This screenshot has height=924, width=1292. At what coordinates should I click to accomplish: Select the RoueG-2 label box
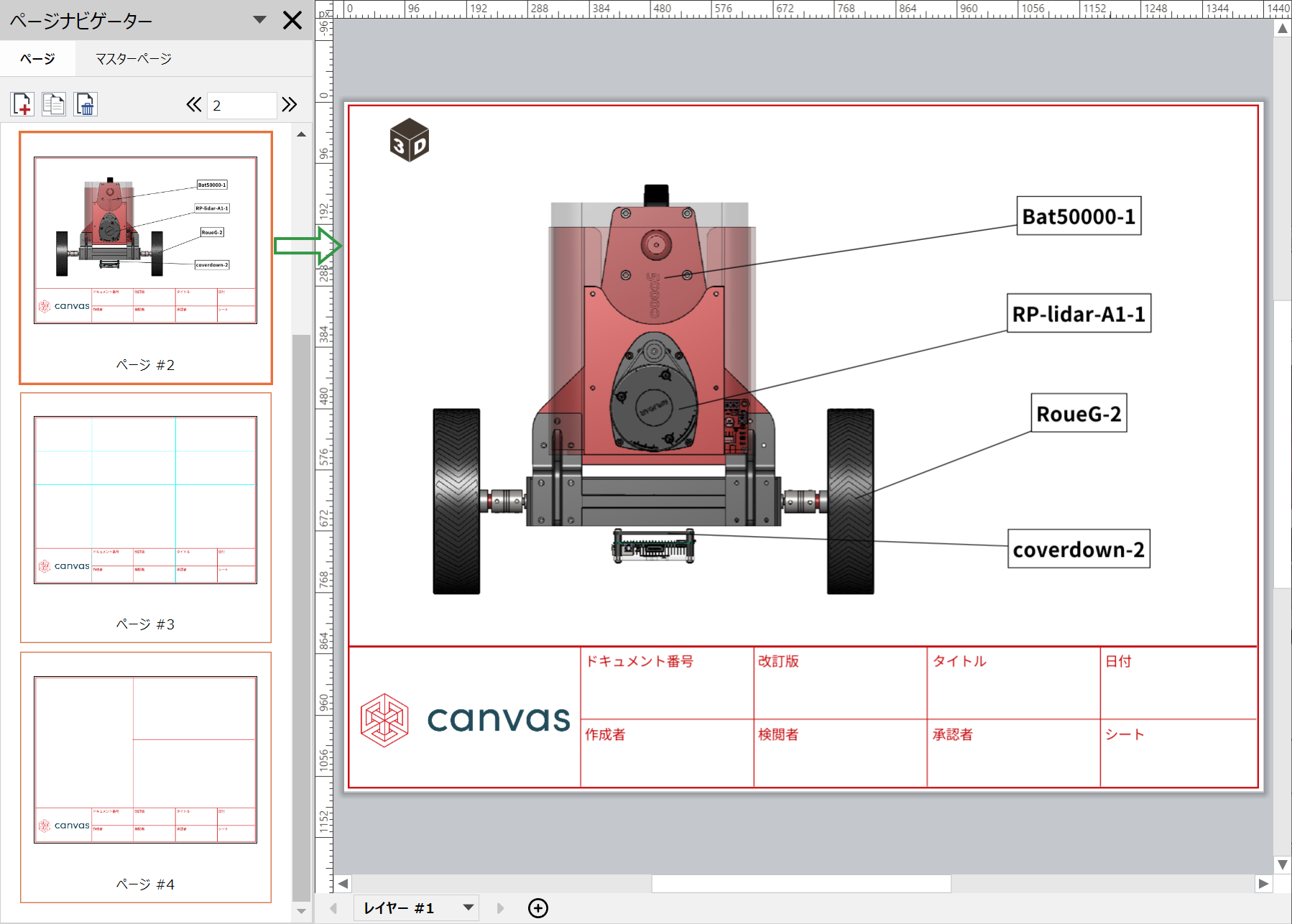(1079, 413)
